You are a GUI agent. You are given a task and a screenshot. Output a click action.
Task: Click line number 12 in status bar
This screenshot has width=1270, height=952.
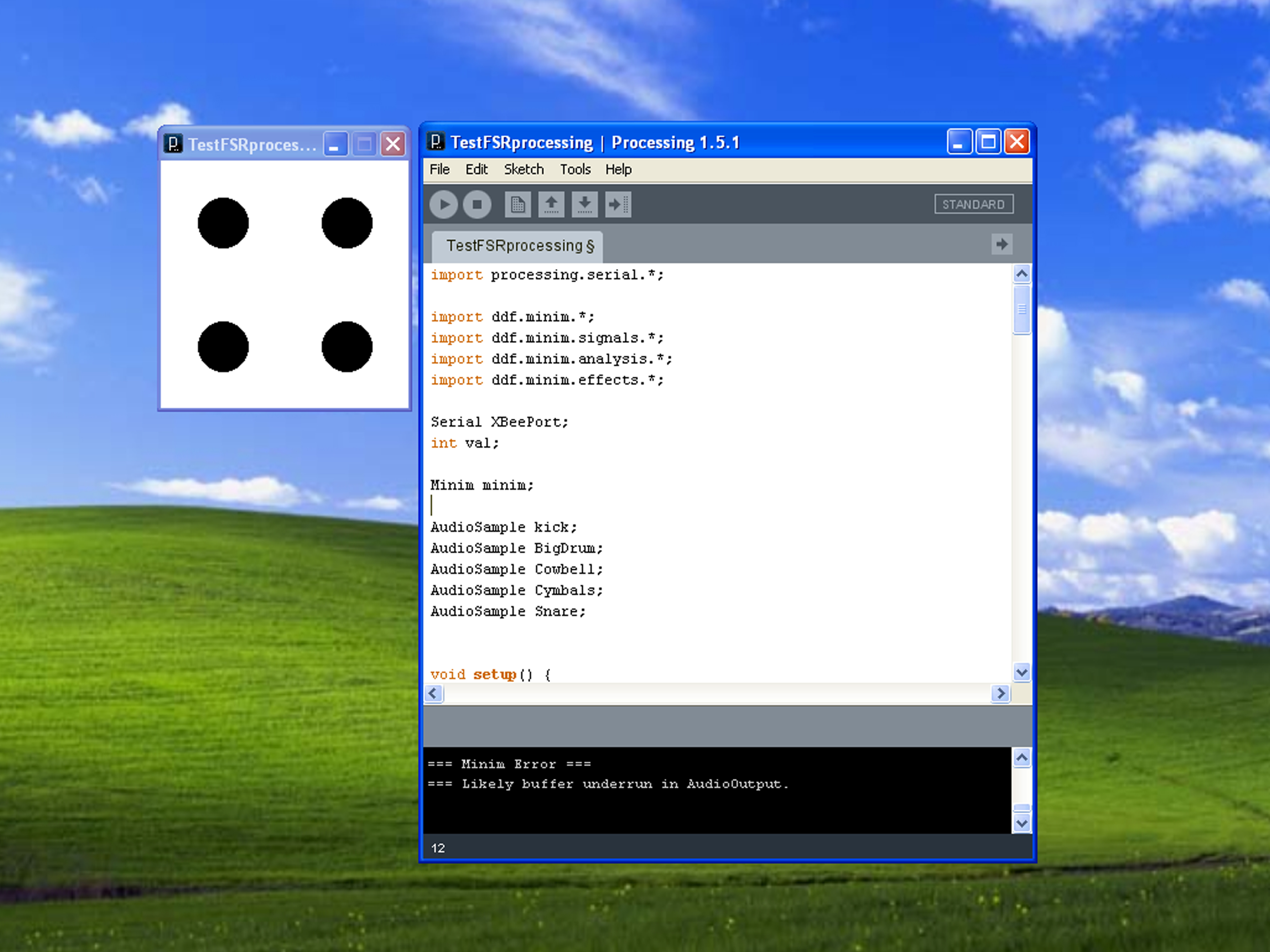point(438,848)
